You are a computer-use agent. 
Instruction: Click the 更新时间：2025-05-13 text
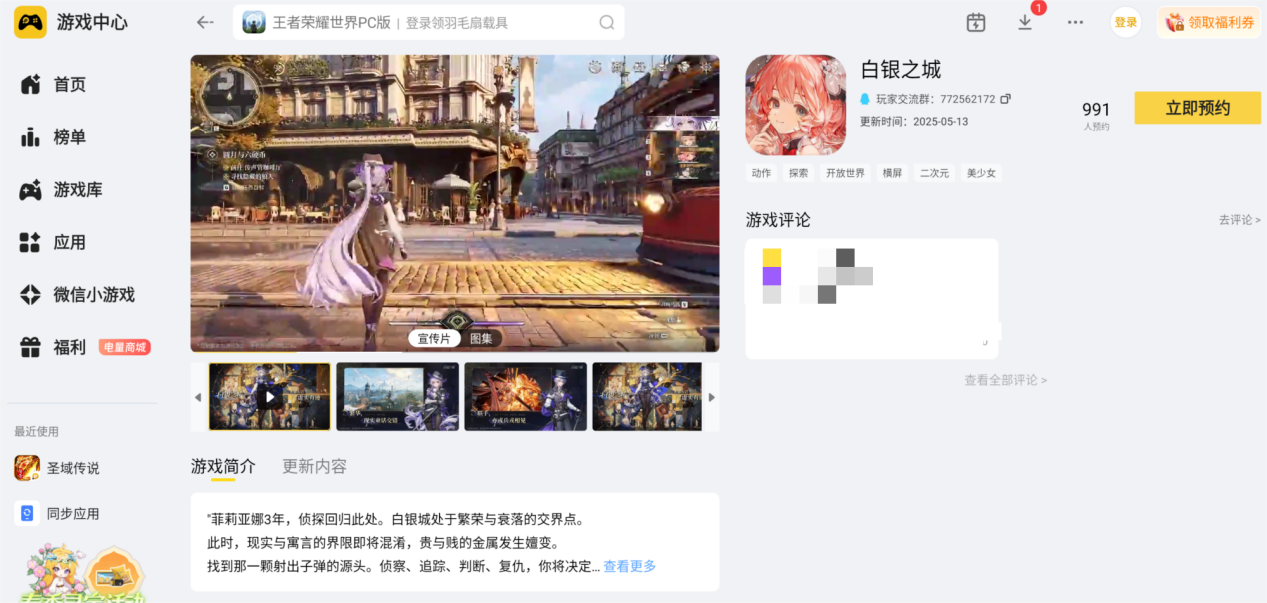(x=914, y=122)
